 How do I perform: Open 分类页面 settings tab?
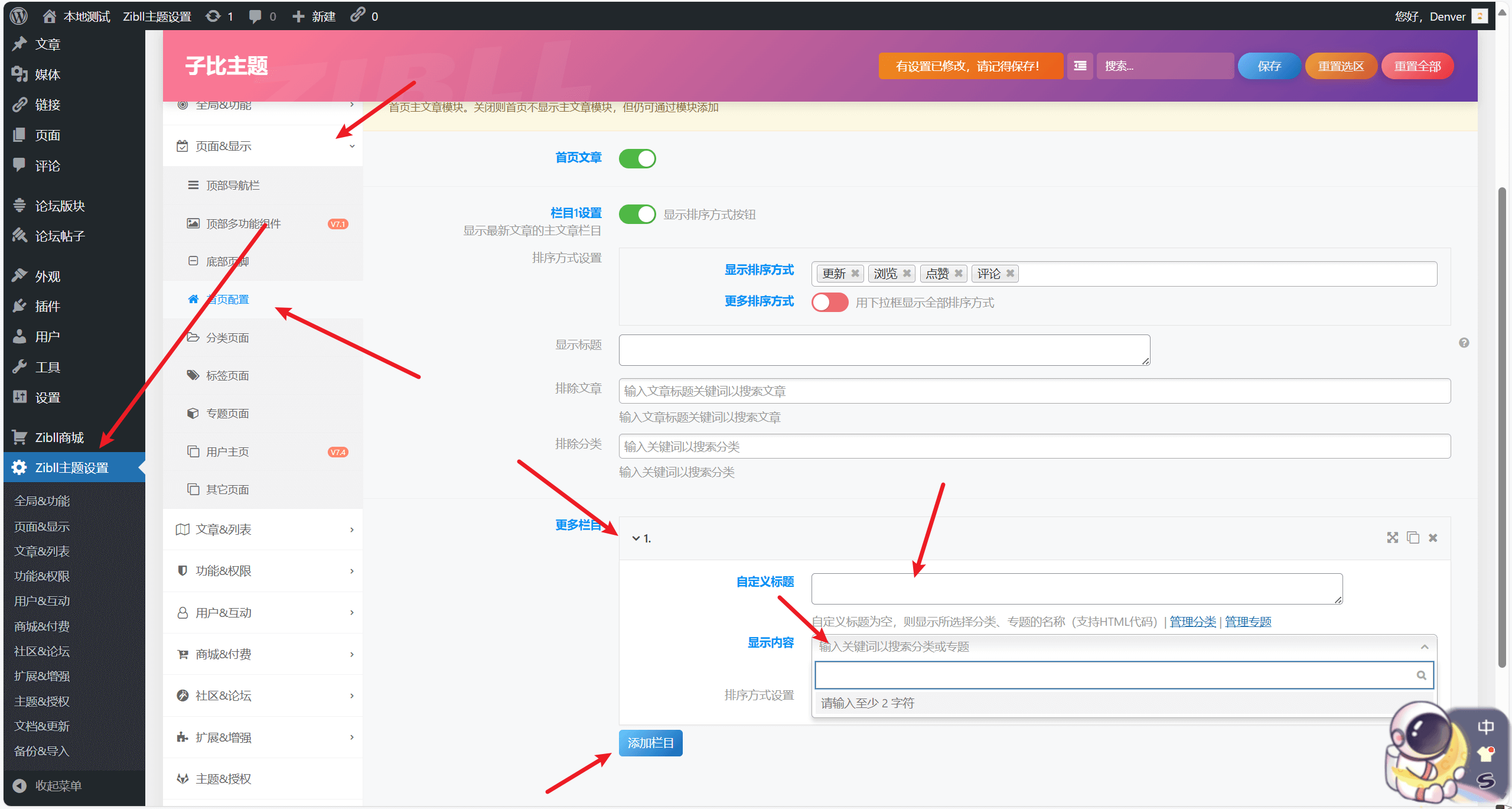click(263, 337)
